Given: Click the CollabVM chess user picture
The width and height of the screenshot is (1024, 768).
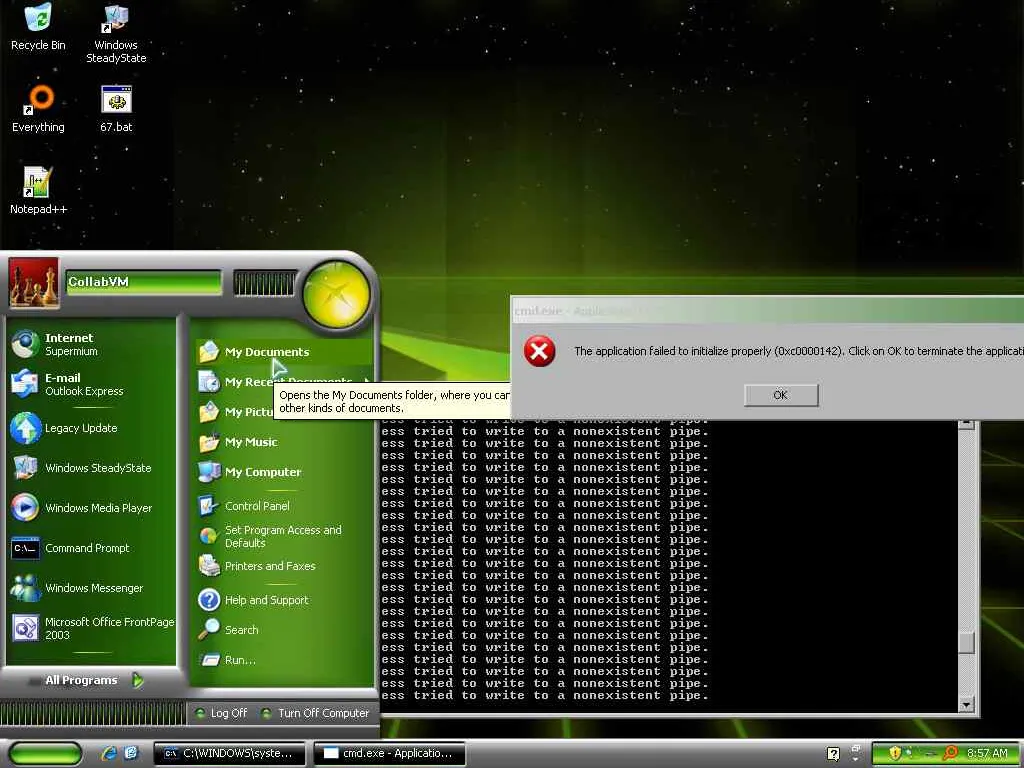Looking at the screenshot, I should [33, 283].
